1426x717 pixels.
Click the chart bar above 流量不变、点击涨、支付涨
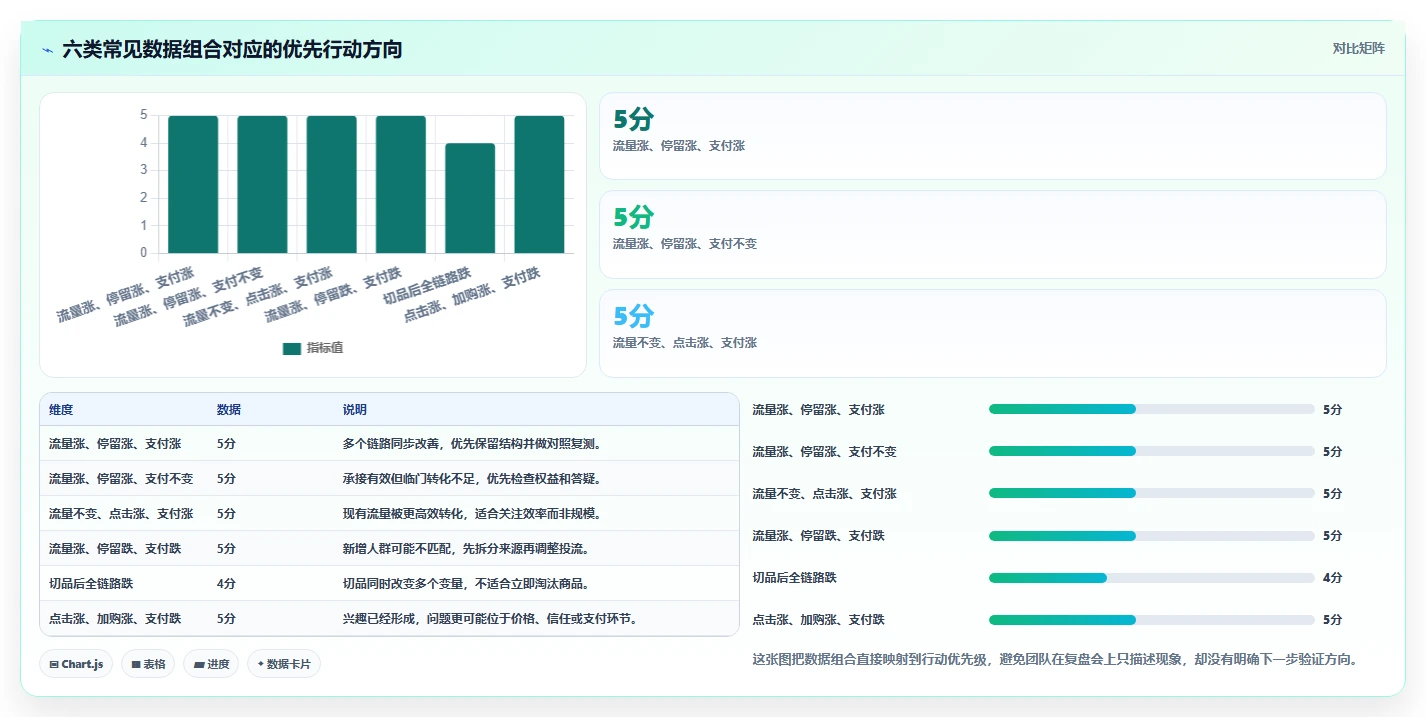pyautogui.click(x=332, y=184)
